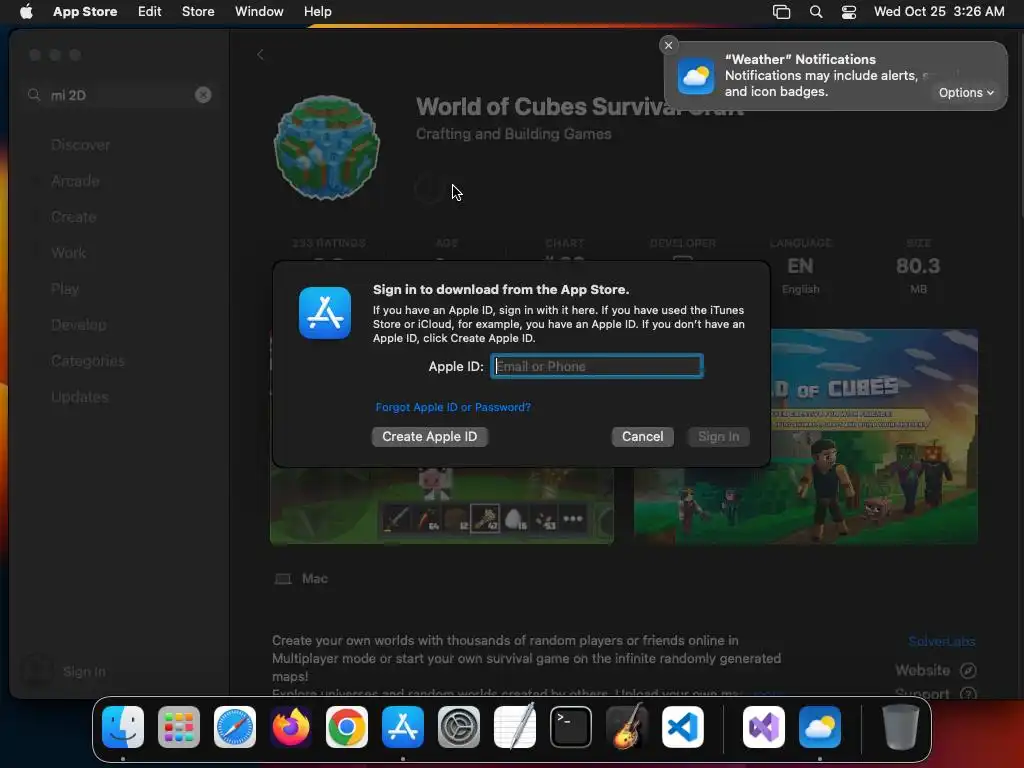
Task: Click Crafting and Building Games subtitle
Action: pyautogui.click(x=513, y=134)
